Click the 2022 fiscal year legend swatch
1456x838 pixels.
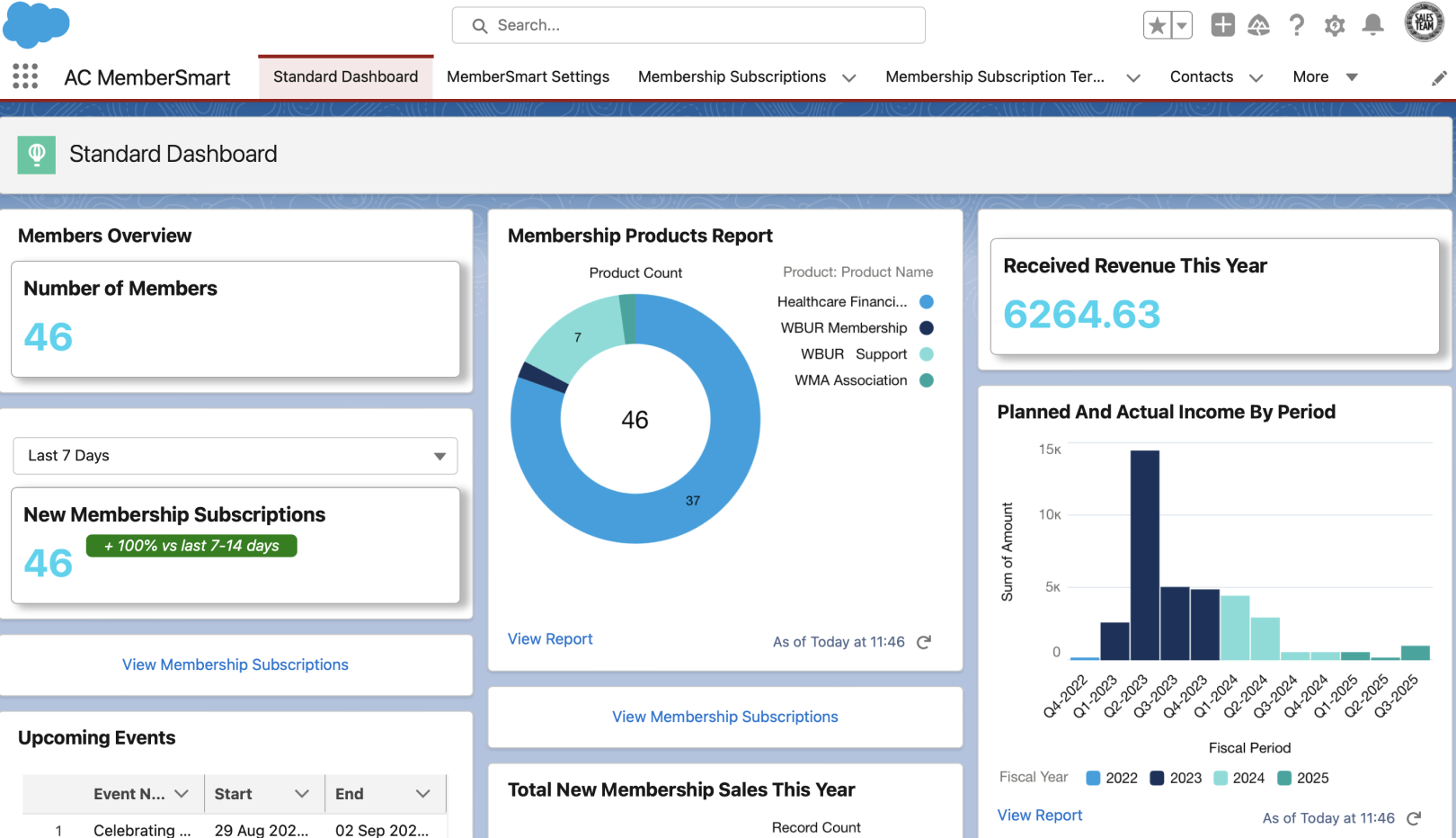click(1094, 778)
